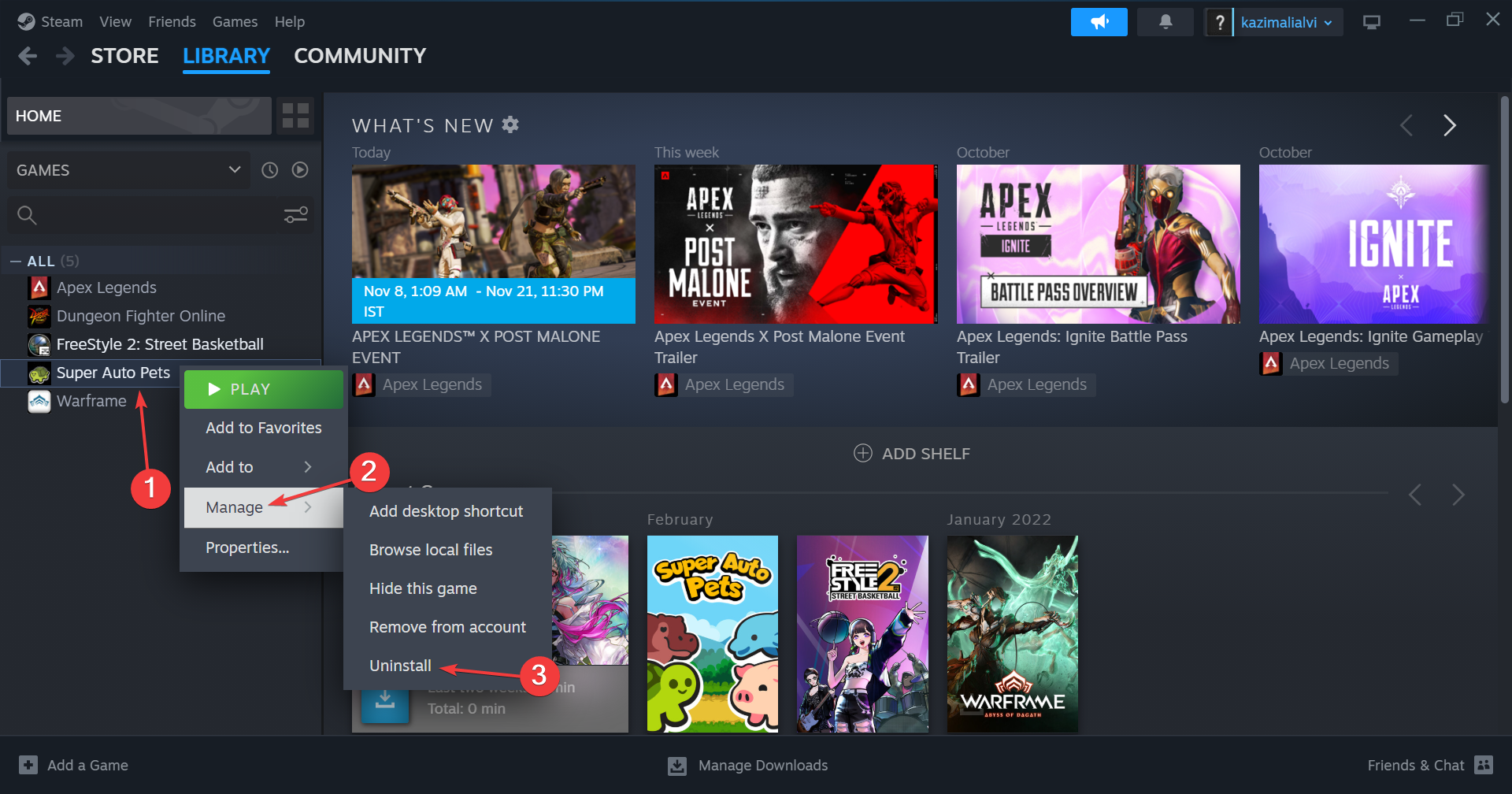Select Add to Favorites in context menu
This screenshot has height=794, width=1512.
click(x=264, y=428)
